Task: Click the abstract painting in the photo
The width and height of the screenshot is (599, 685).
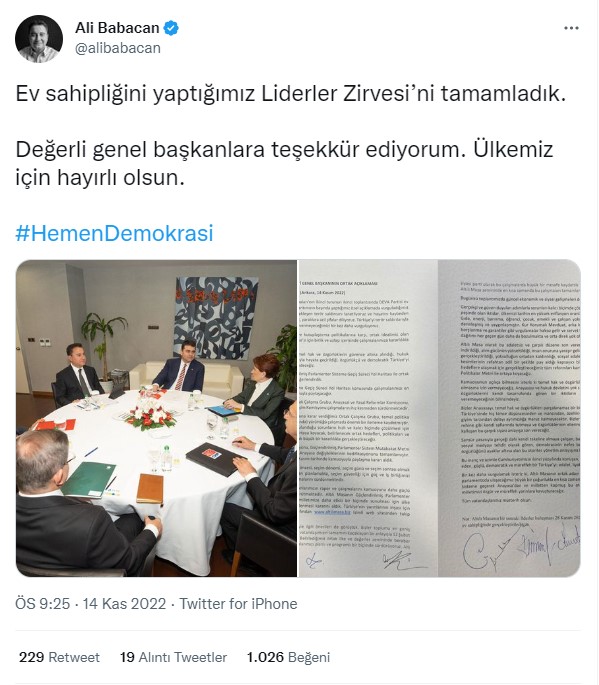Action: pyautogui.click(x=216, y=318)
